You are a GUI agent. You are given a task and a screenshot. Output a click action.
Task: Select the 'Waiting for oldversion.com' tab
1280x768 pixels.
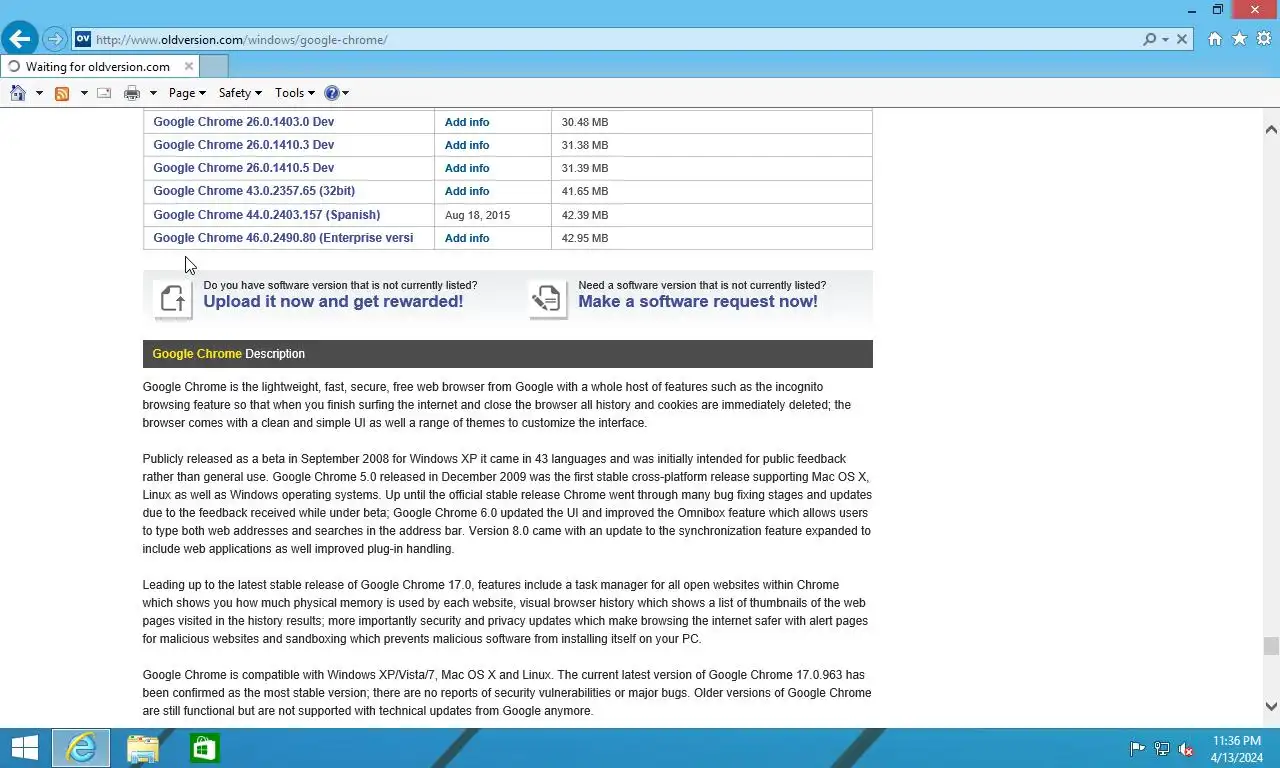(x=98, y=67)
